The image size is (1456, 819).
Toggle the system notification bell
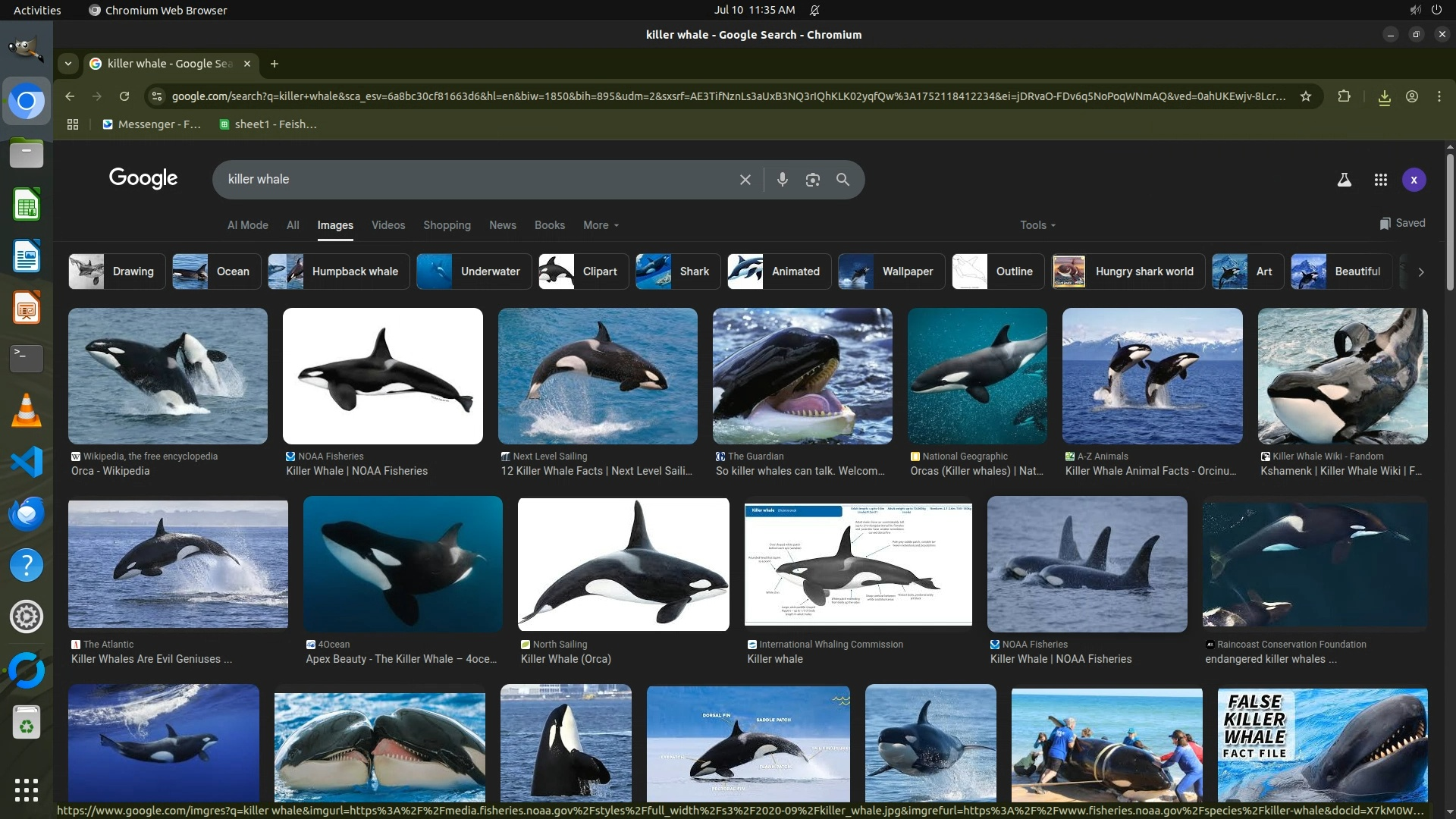click(x=814, y=10)
